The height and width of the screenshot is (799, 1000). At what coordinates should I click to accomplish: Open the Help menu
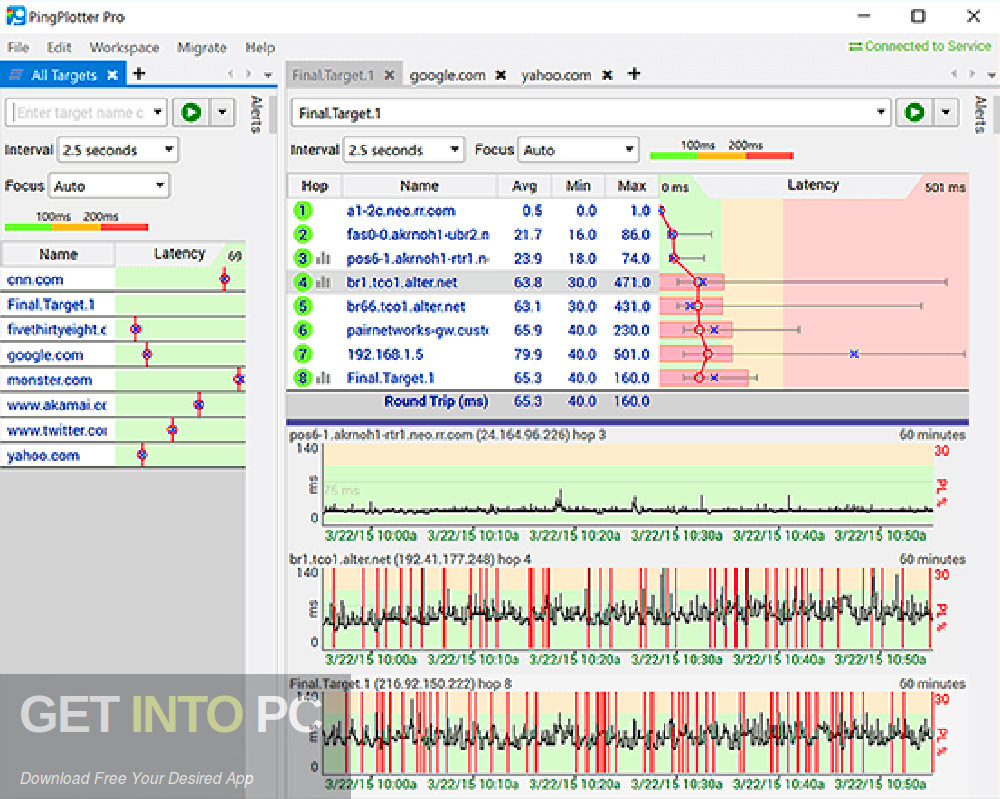click(x=260, y=47)
